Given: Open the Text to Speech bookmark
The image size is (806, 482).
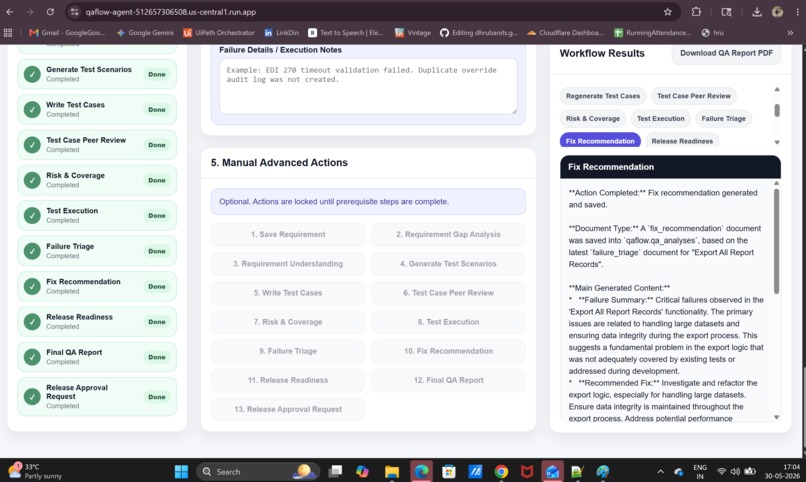Looking at the screenshot, I should click(x=345, y=33).
